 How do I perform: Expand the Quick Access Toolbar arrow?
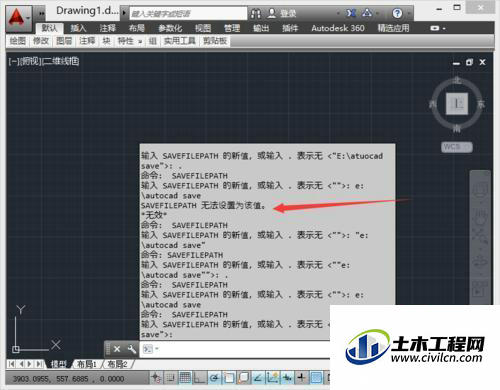[41, 13]
